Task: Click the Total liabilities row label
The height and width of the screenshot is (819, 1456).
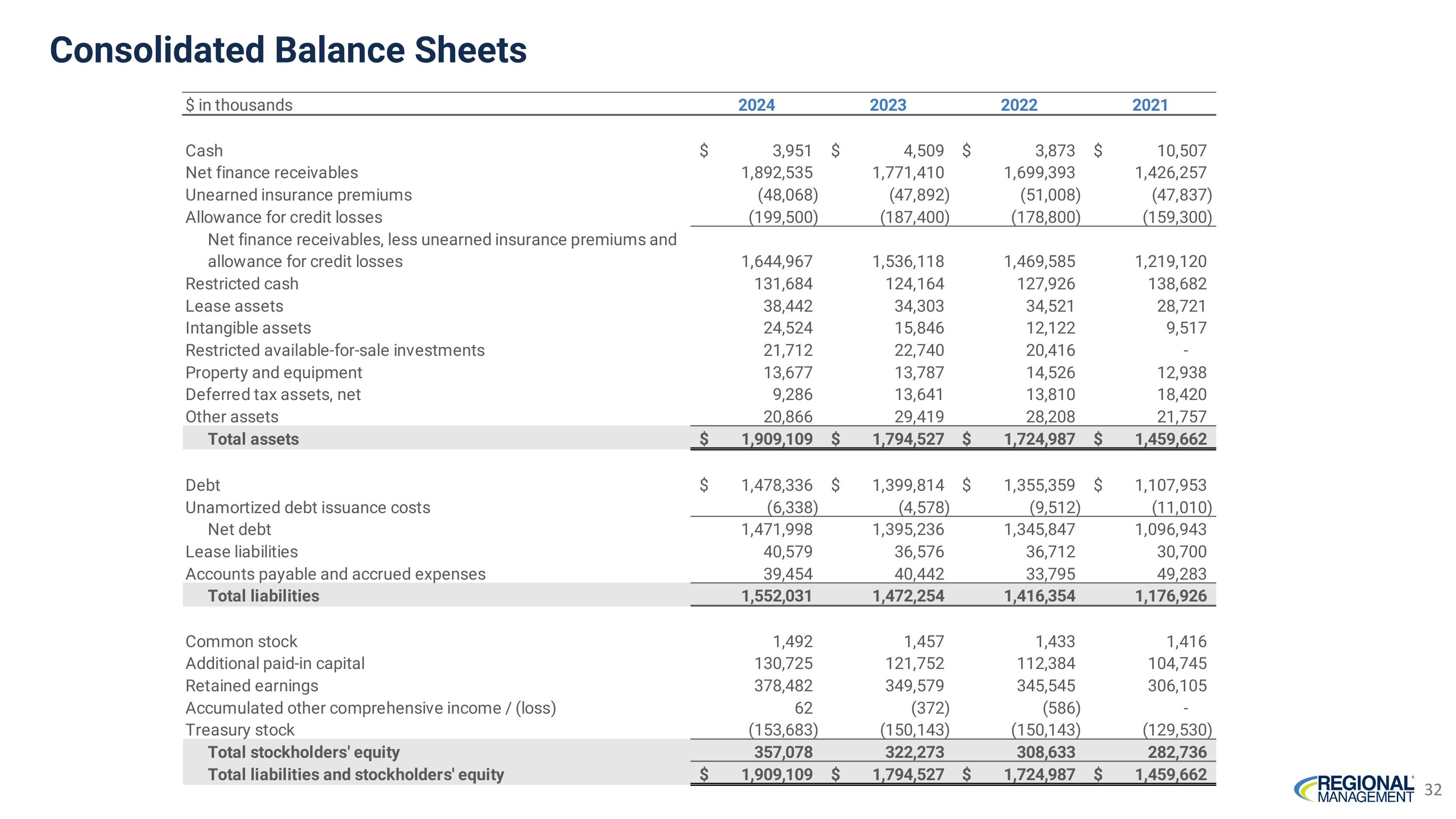Action: click(264, 596)
